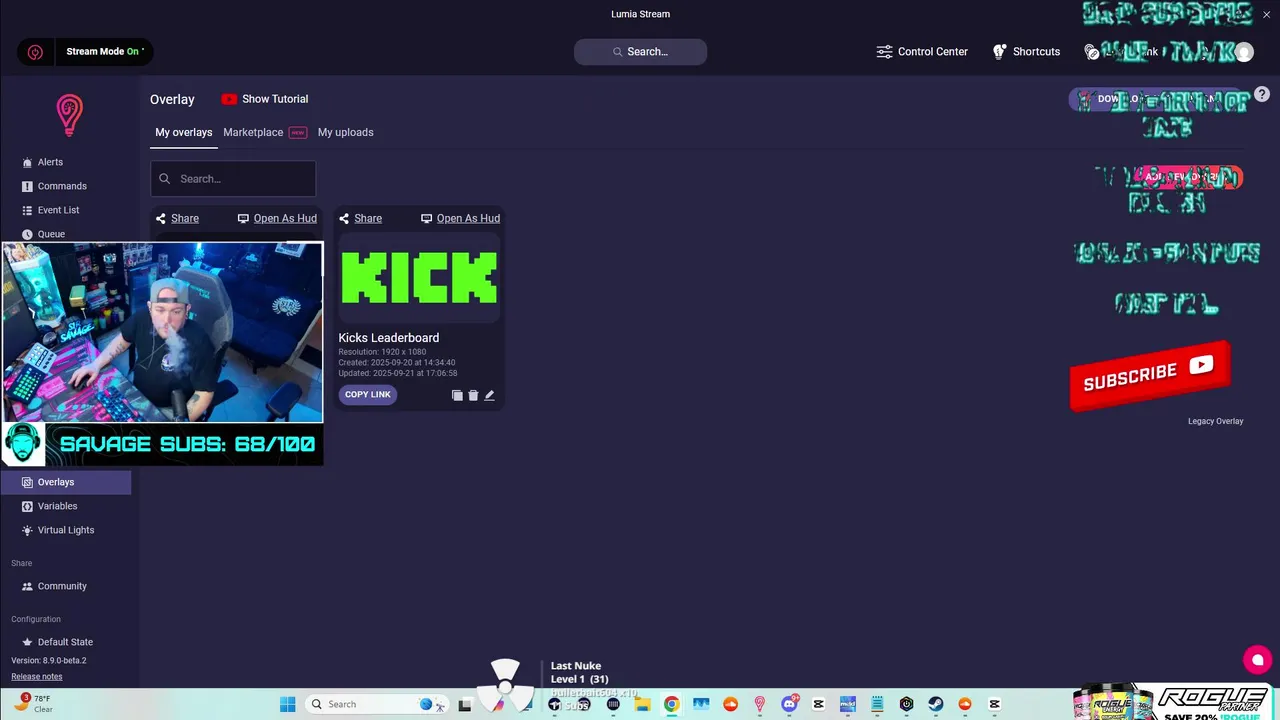Click Share on the webcam-covered overlay card

[177, 218]
